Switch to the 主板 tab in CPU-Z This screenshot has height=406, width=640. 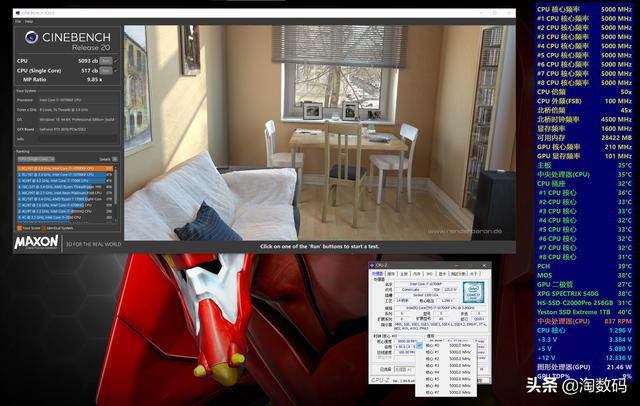[x=404, y=273]
